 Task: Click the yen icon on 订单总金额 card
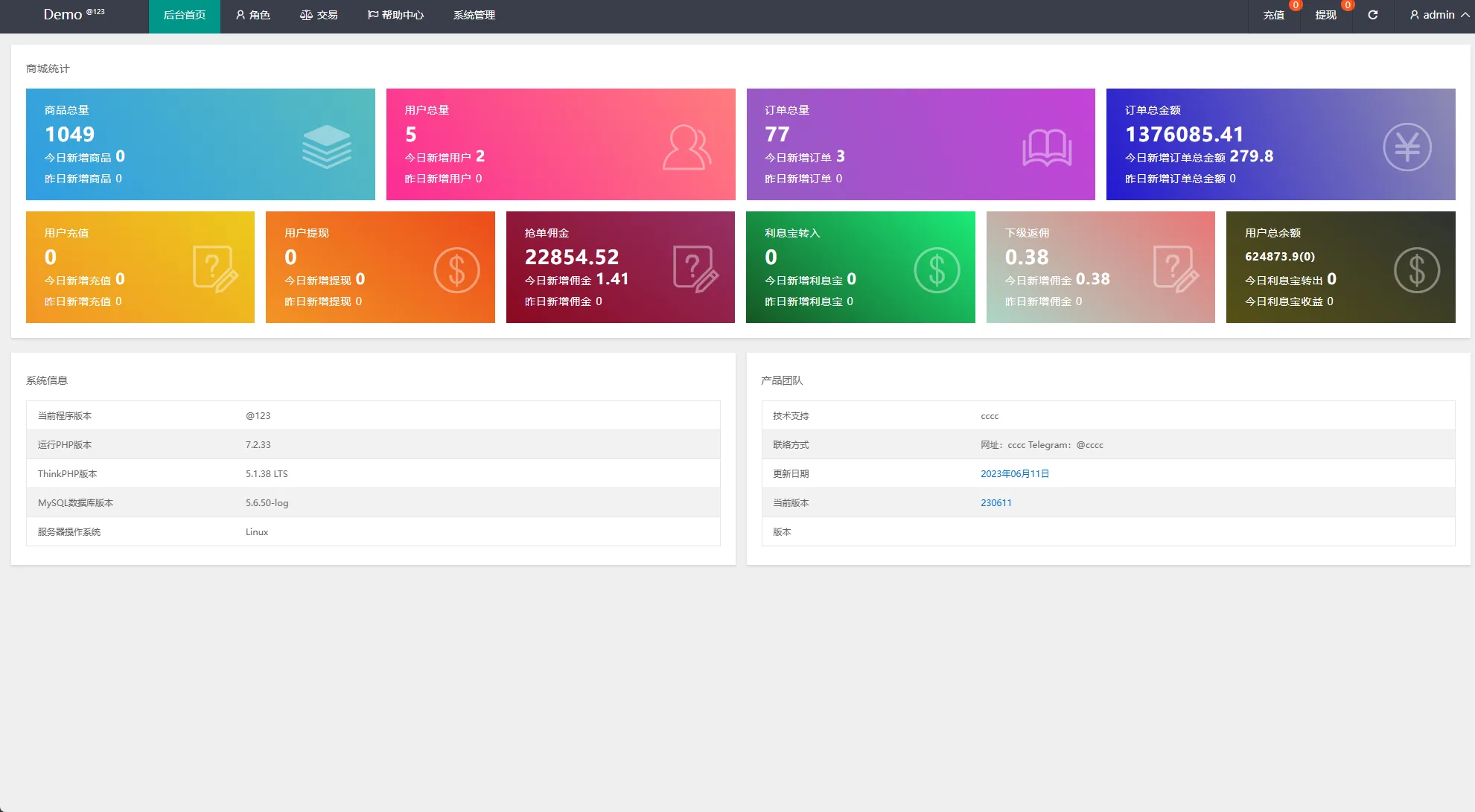pyautogui.click(x=1406, y=147)
